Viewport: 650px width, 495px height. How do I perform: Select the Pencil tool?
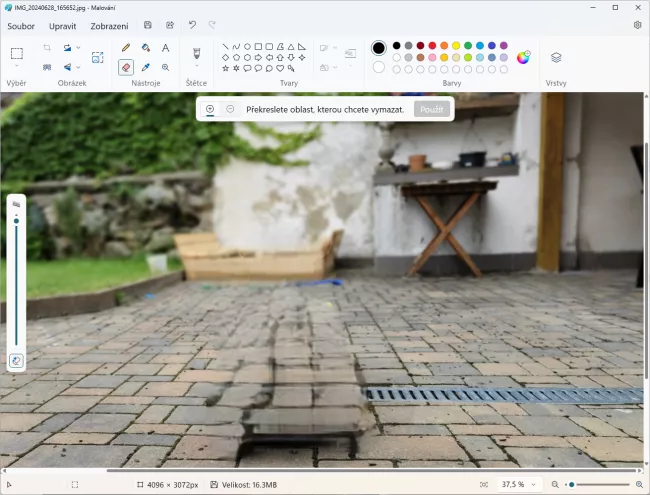click(126, 47)
